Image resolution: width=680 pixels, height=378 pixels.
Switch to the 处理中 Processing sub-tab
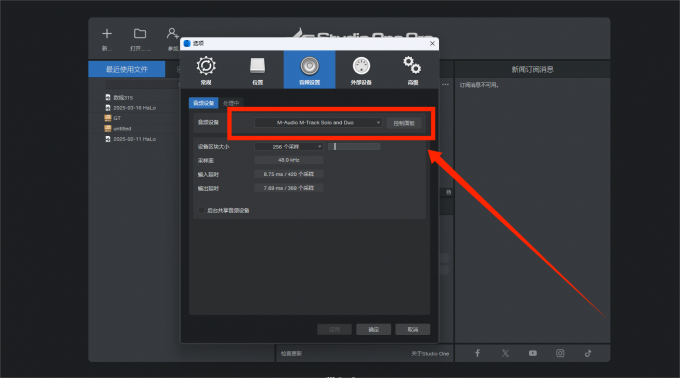click(231, 103)
